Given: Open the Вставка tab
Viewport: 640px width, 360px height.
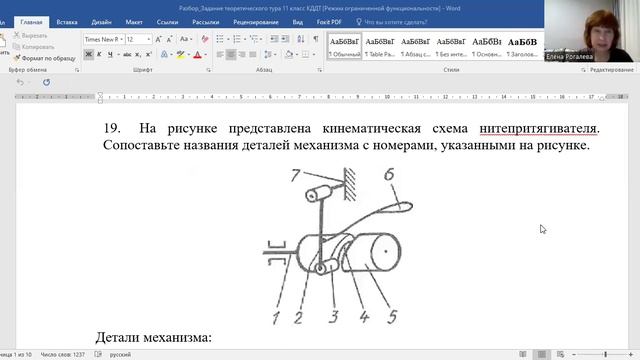Looking at the screenshot, I should coord(67,22).
